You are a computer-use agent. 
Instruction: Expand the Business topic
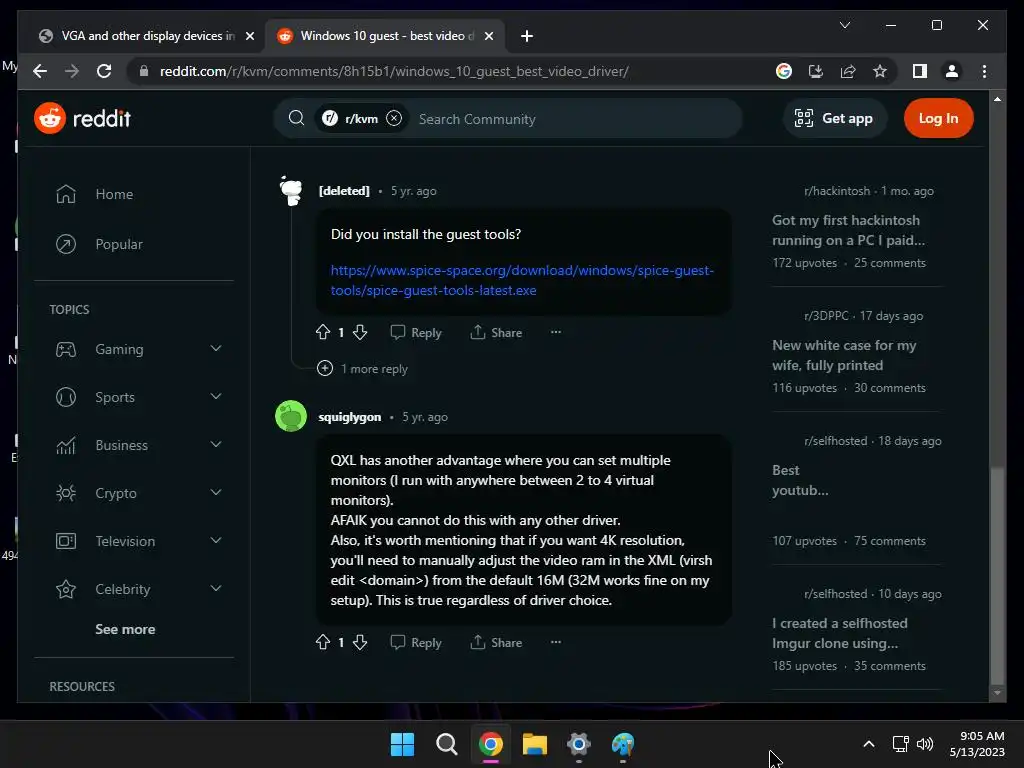216,445
